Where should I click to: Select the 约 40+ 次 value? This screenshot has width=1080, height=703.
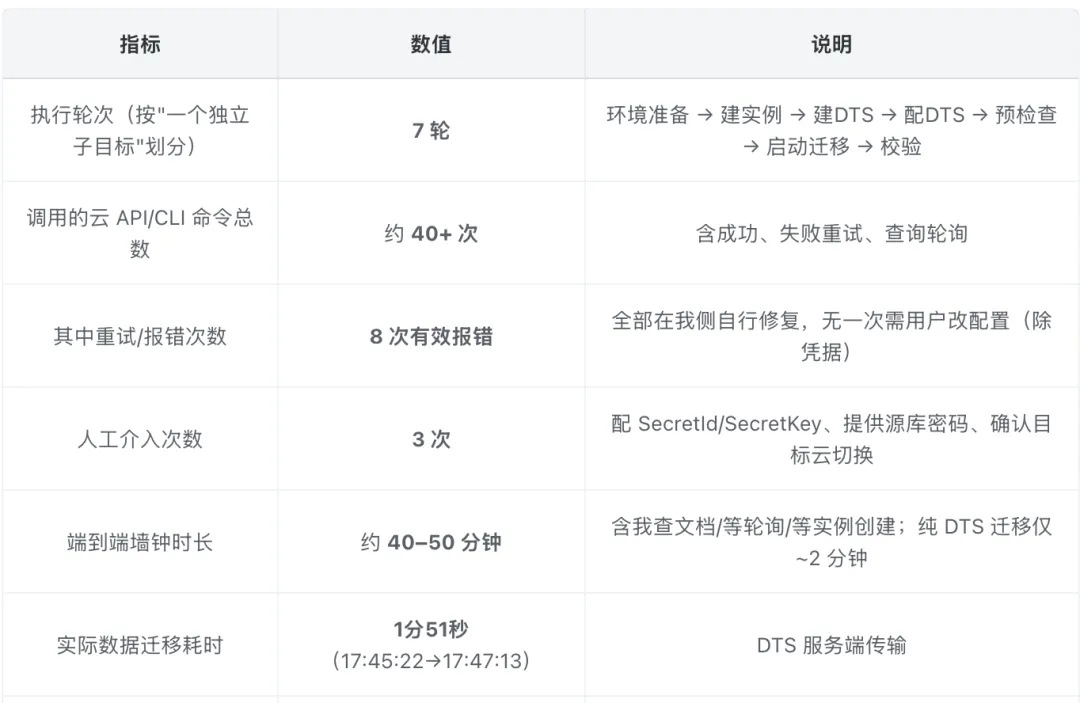click(431, 233)
